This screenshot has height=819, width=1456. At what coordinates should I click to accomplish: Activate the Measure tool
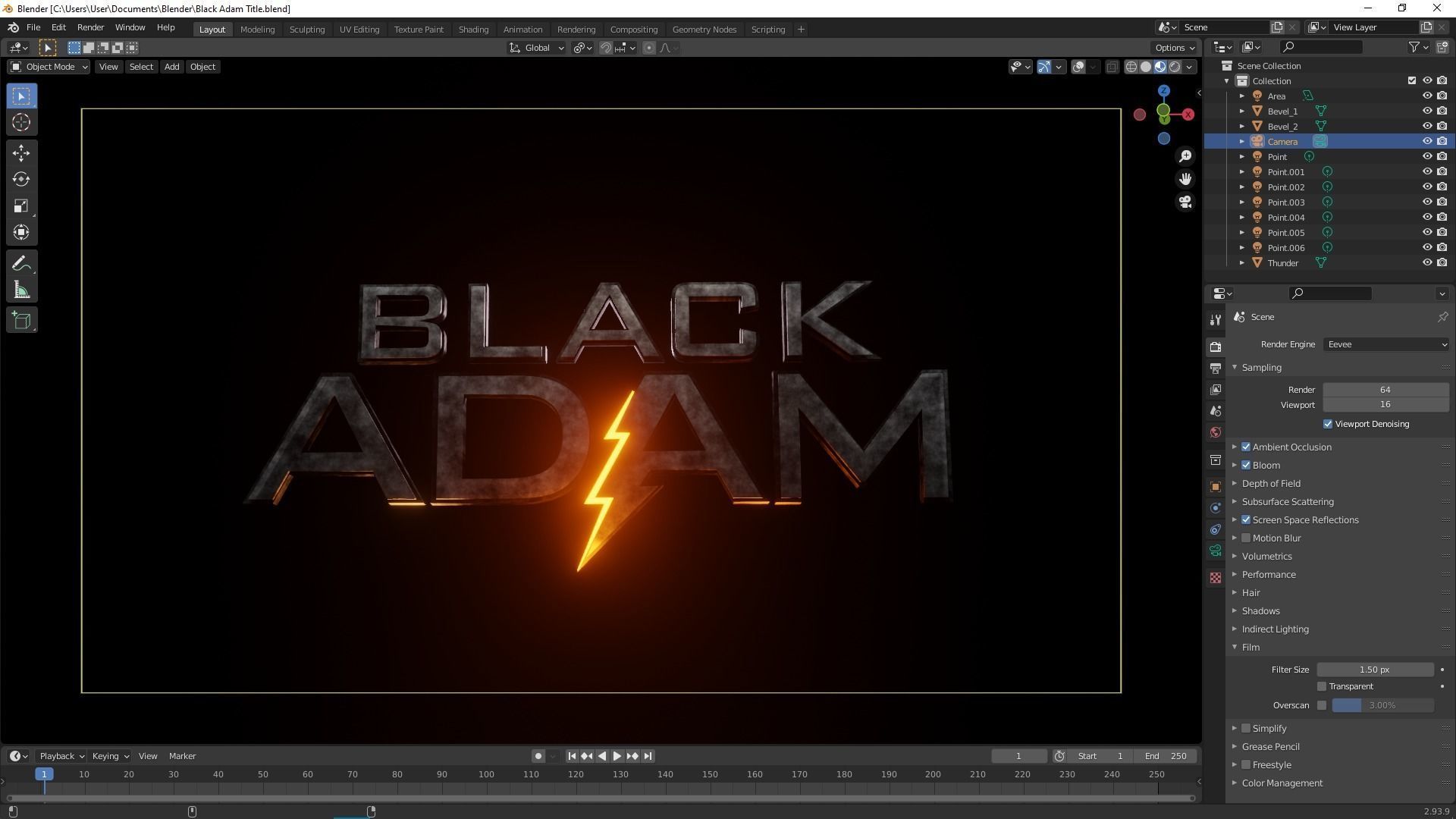coord(20,289)
